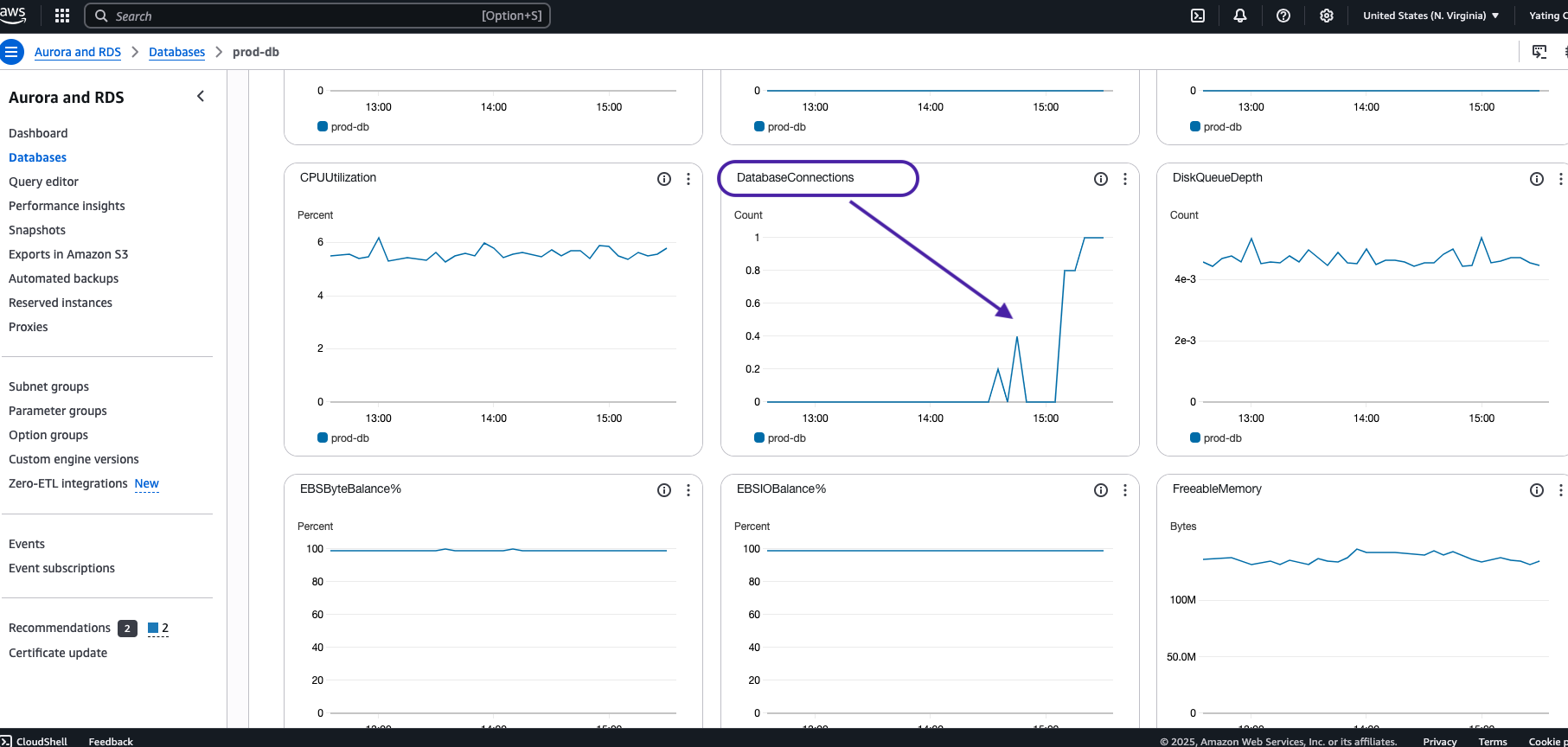
Task: Open Subnet groups in sidebar
Action: coord(48,386)
